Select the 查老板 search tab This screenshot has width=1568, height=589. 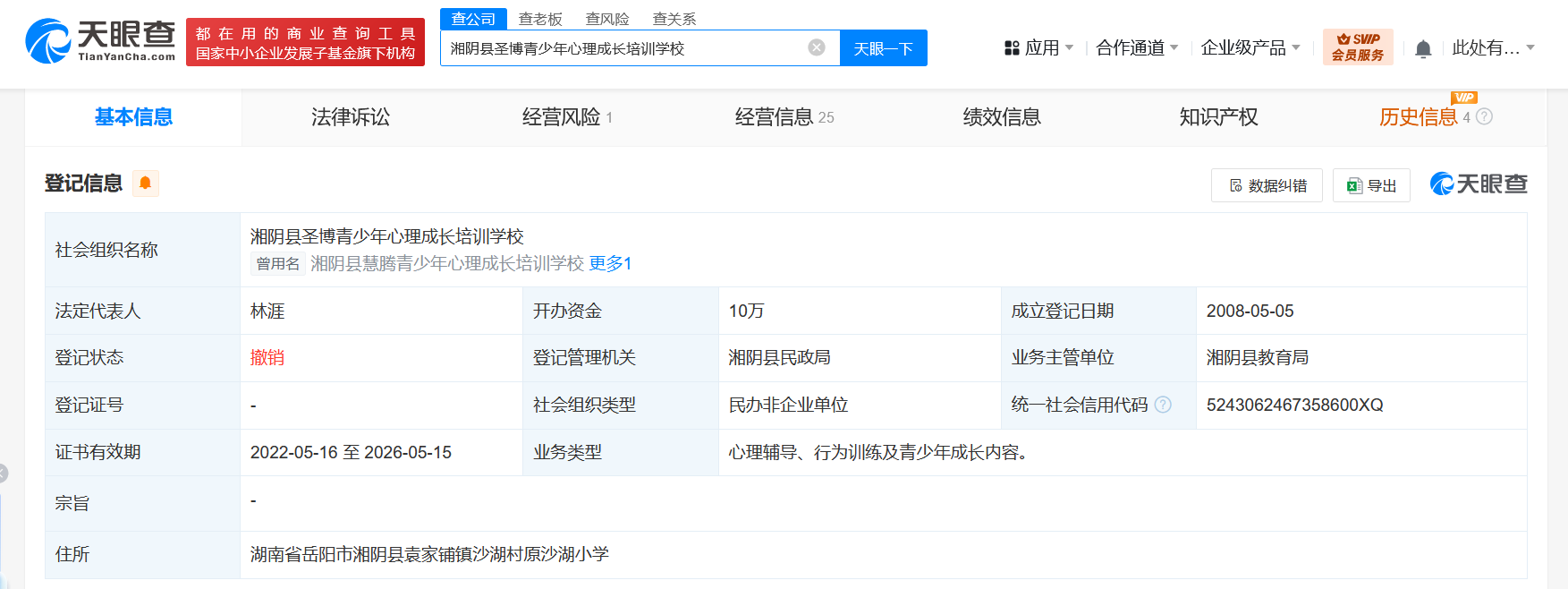coord(540,19)
